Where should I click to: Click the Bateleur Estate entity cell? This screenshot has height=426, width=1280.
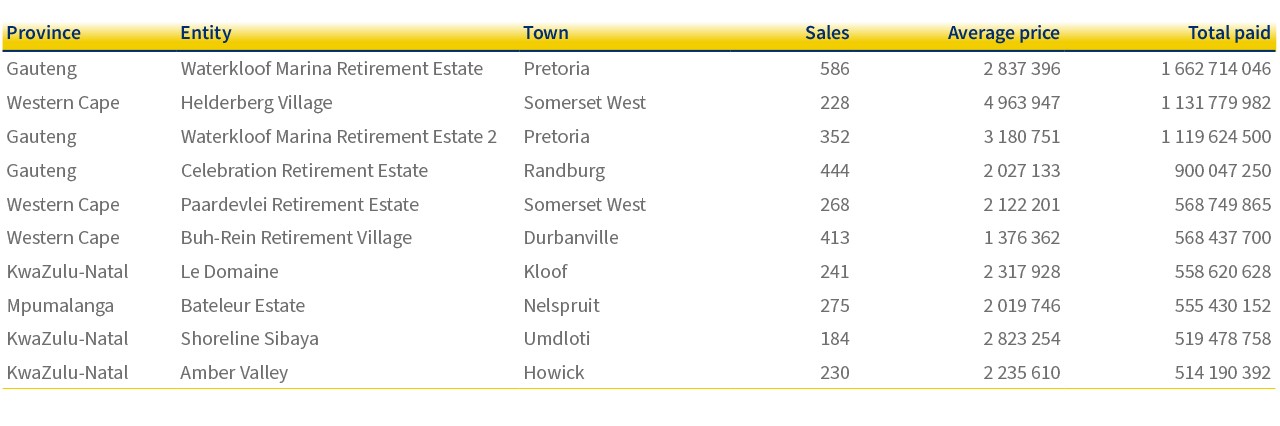tap(242, 305)
